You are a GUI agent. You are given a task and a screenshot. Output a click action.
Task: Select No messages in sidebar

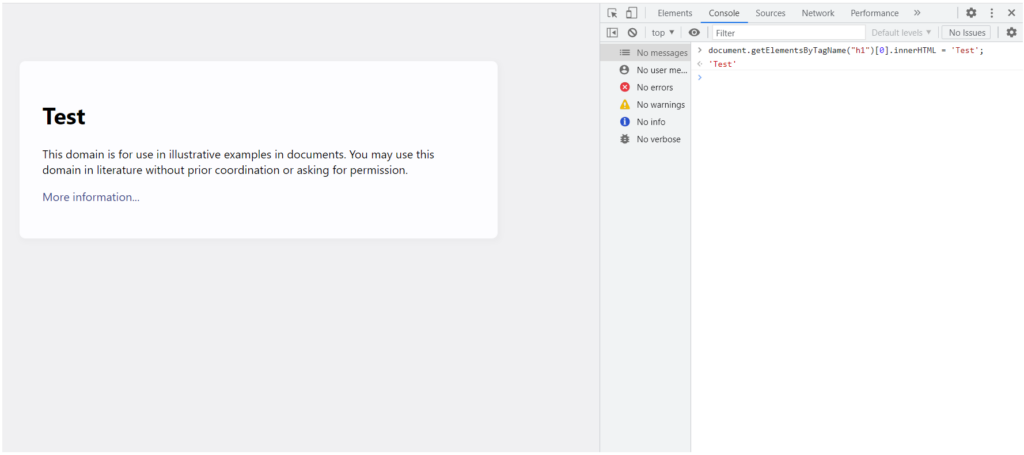point(645,53)
